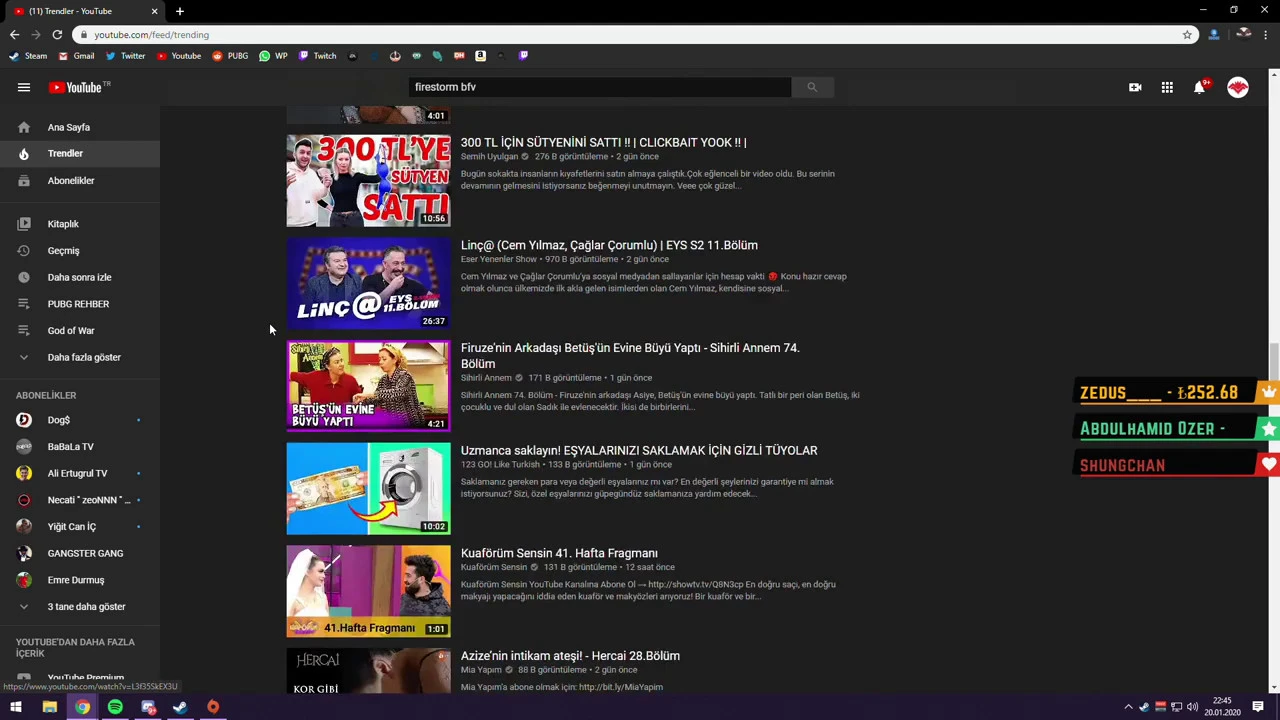This screenshot has width=1280, height=720.
Task: Bookmark this page with the star icon
Action: pos(1187,34)
